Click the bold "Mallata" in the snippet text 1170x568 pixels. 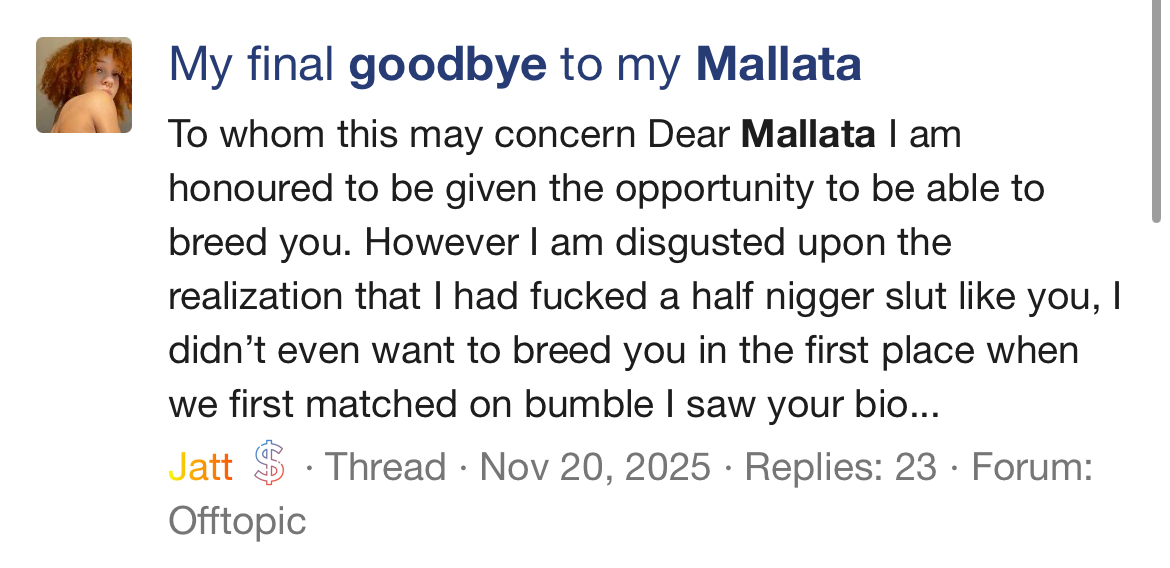tap(808, 134)
